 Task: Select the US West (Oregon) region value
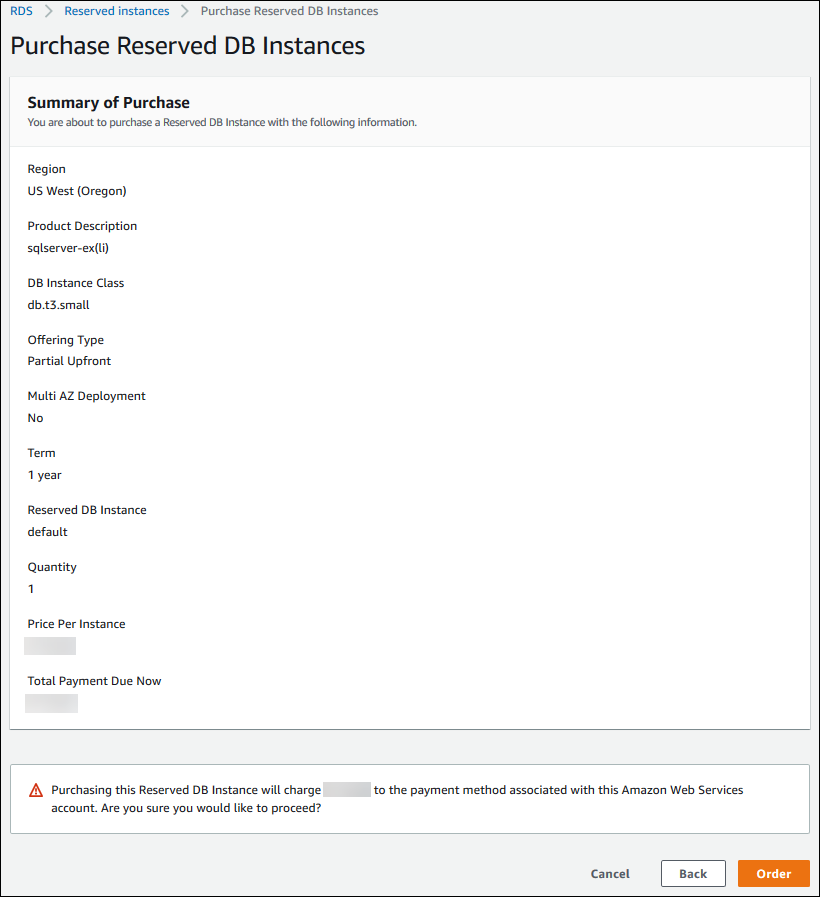77,191
